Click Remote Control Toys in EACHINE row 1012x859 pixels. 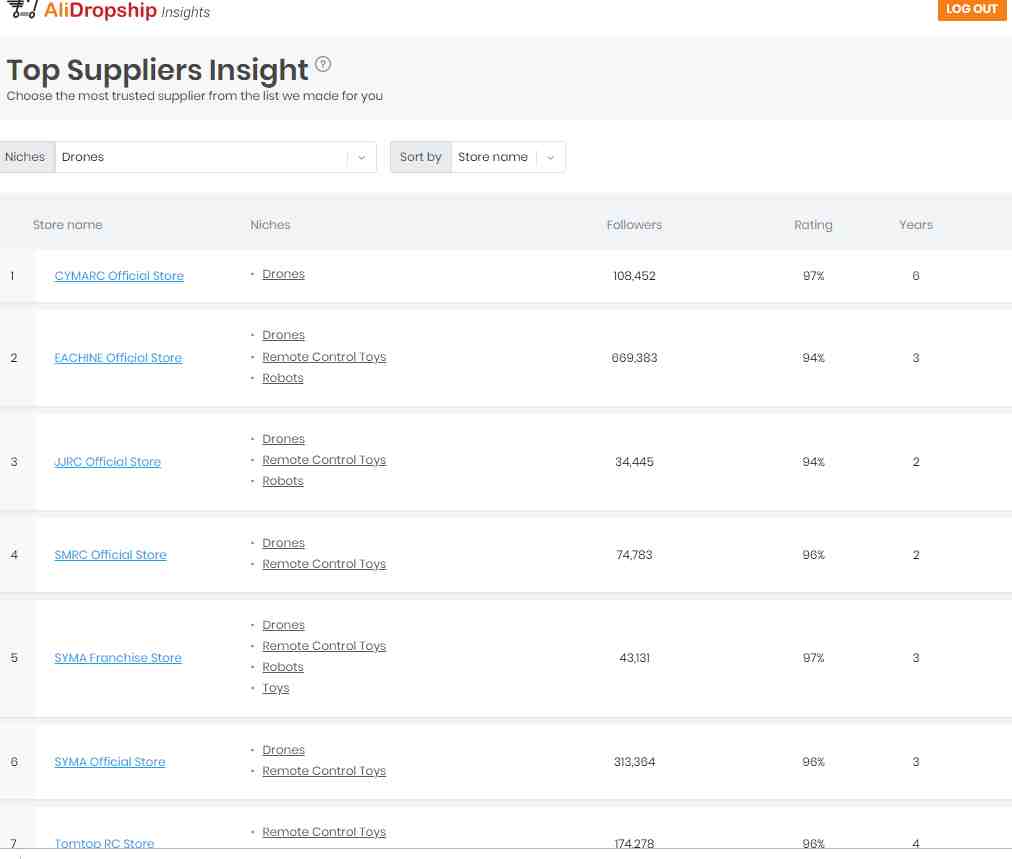324,357
